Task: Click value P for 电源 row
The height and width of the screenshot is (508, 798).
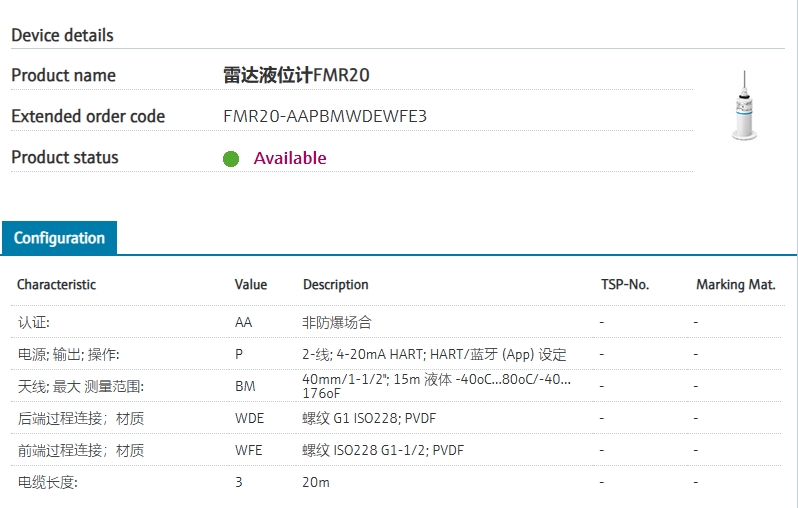Action: [239, 355]
